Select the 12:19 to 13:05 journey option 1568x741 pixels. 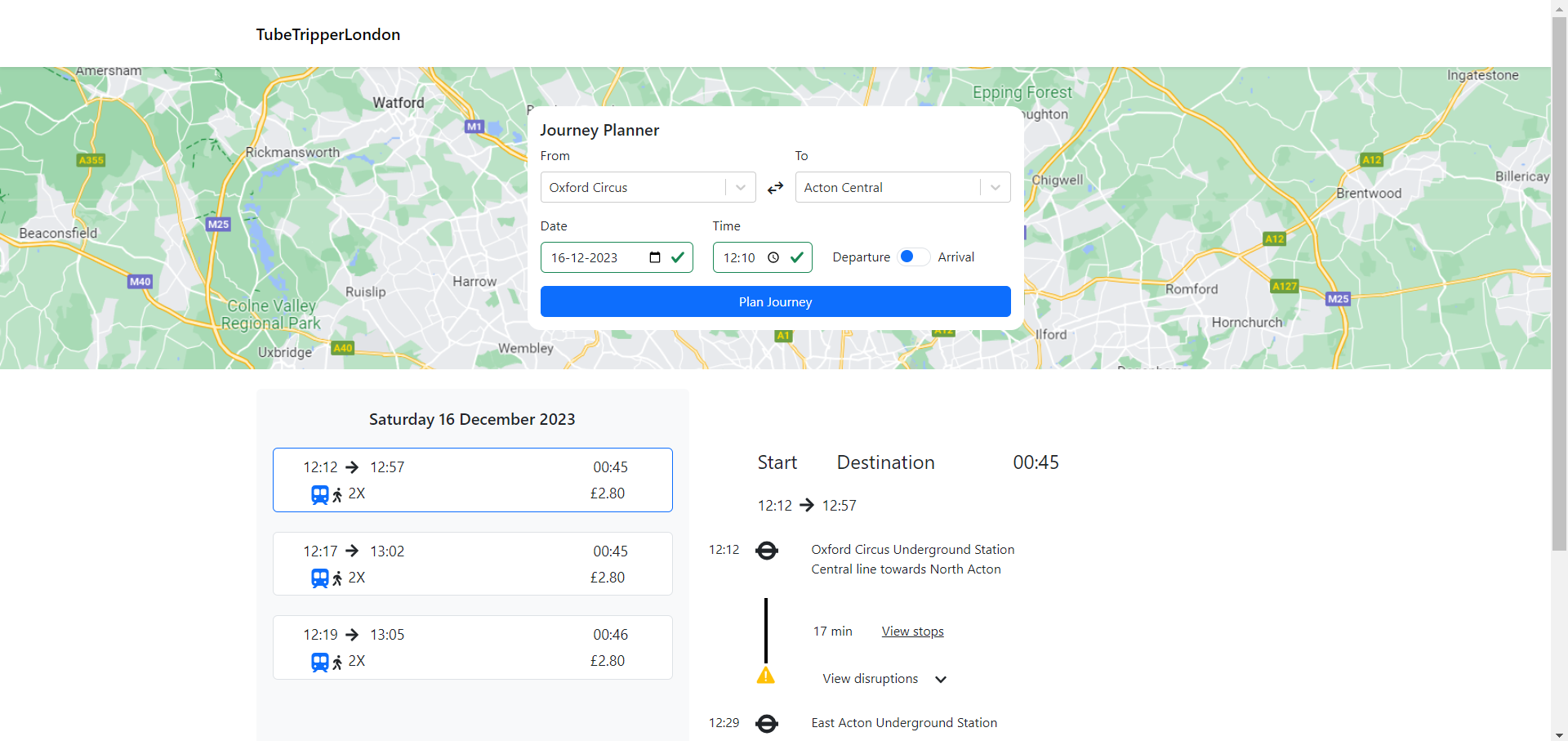click(472, 647)
